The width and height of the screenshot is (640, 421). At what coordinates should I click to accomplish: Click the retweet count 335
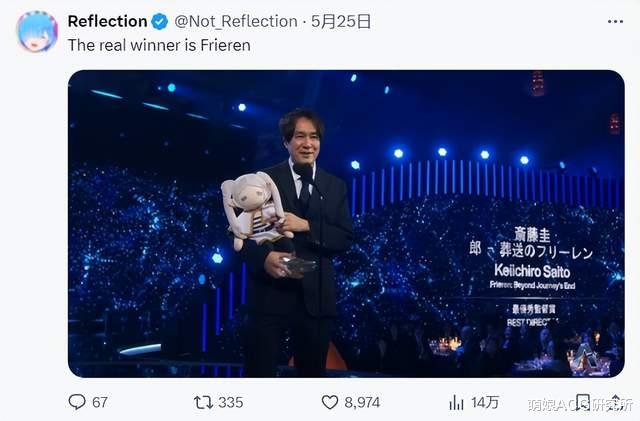click(x=230, y=402)
